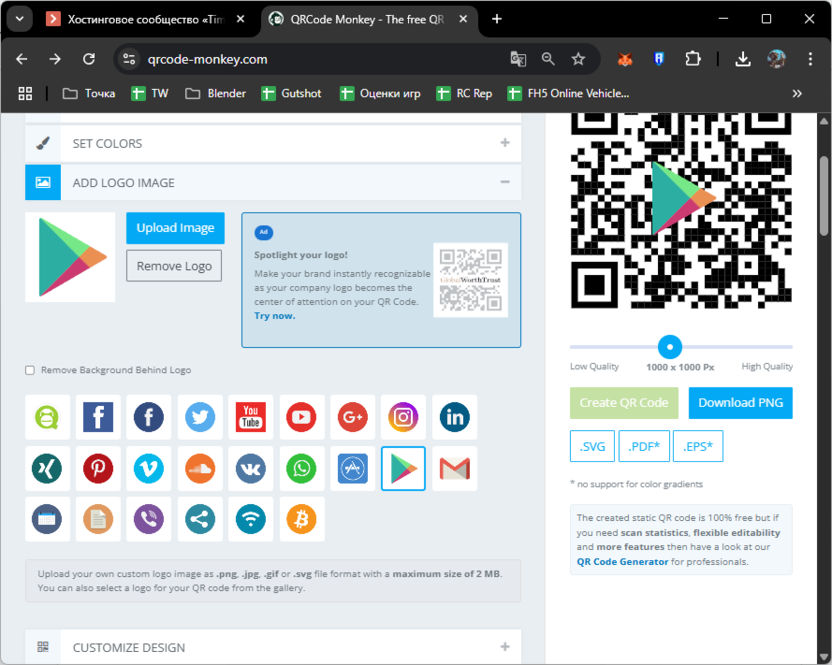This screenshot has height=665, width=832.
Task: Select the Instagram logo
Action: point(403,417)
